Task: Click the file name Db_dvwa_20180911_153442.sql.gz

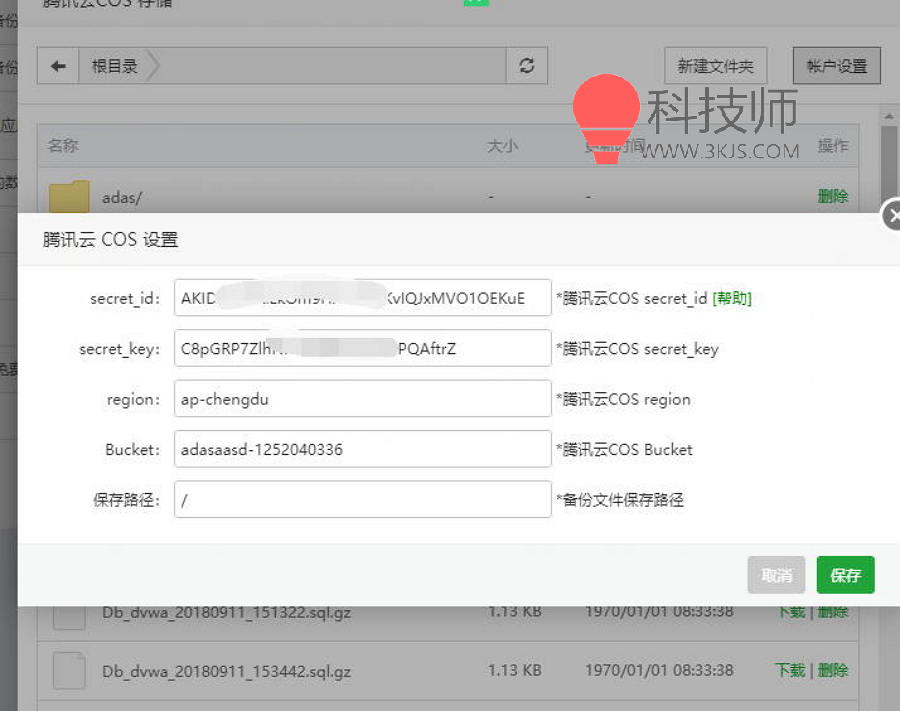Action: coord(227,671)
